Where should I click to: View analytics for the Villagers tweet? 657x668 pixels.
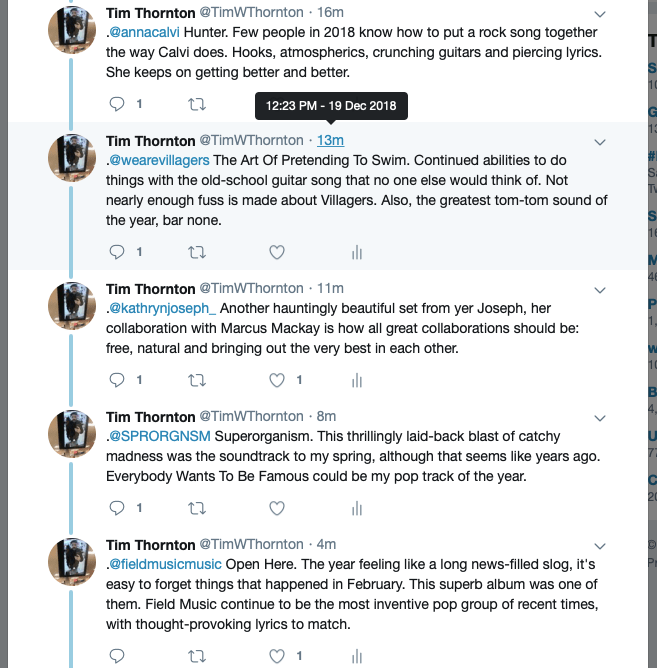tap(357, 252)
